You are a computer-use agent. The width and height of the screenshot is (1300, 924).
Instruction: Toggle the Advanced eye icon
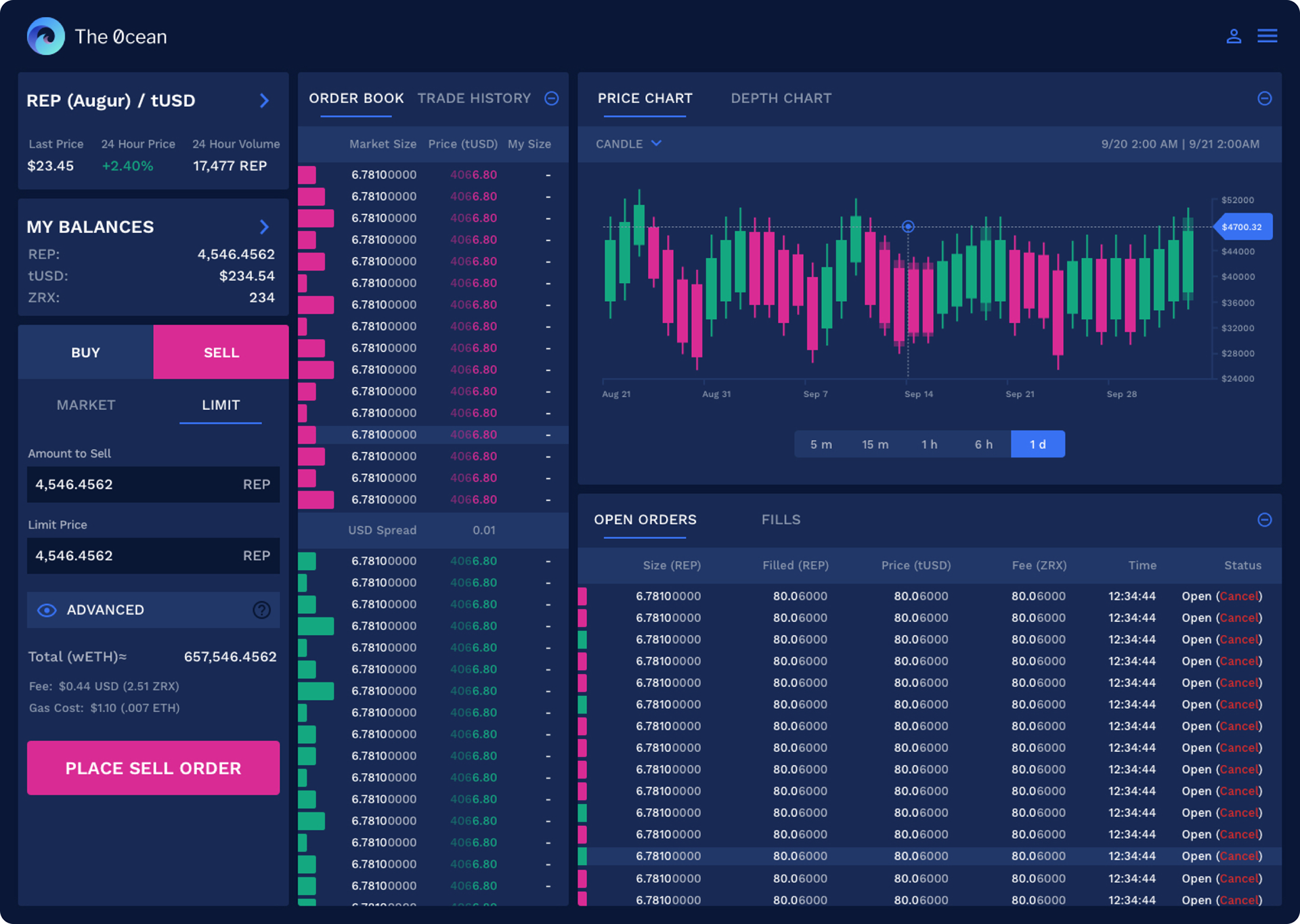tap(47, 610)
